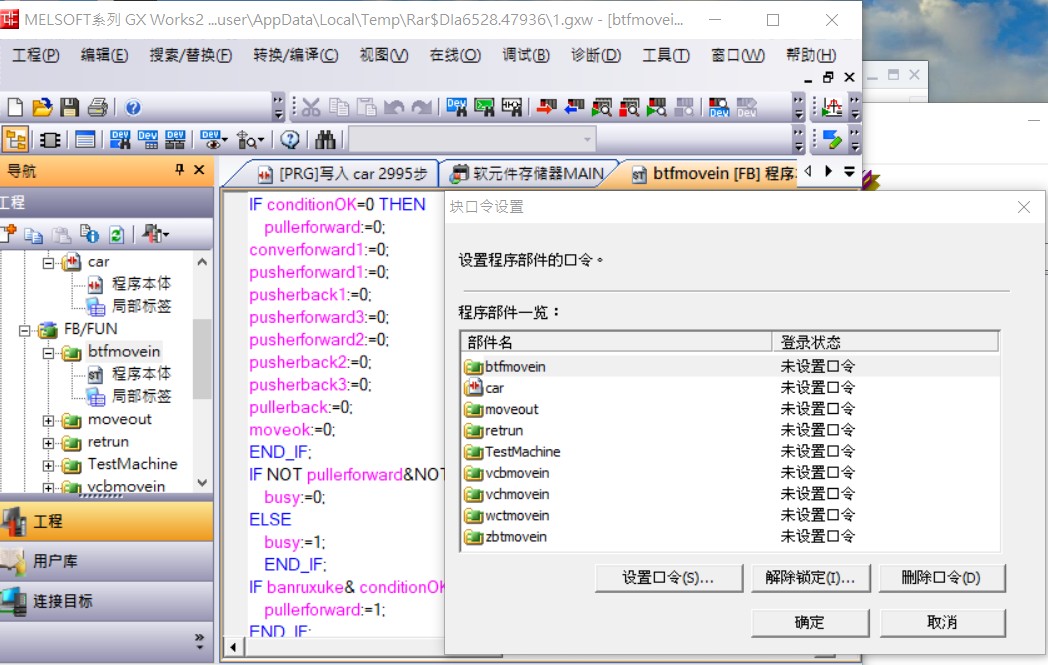Click the green refresh icon in the navigation toolbar

pos(116,235)
